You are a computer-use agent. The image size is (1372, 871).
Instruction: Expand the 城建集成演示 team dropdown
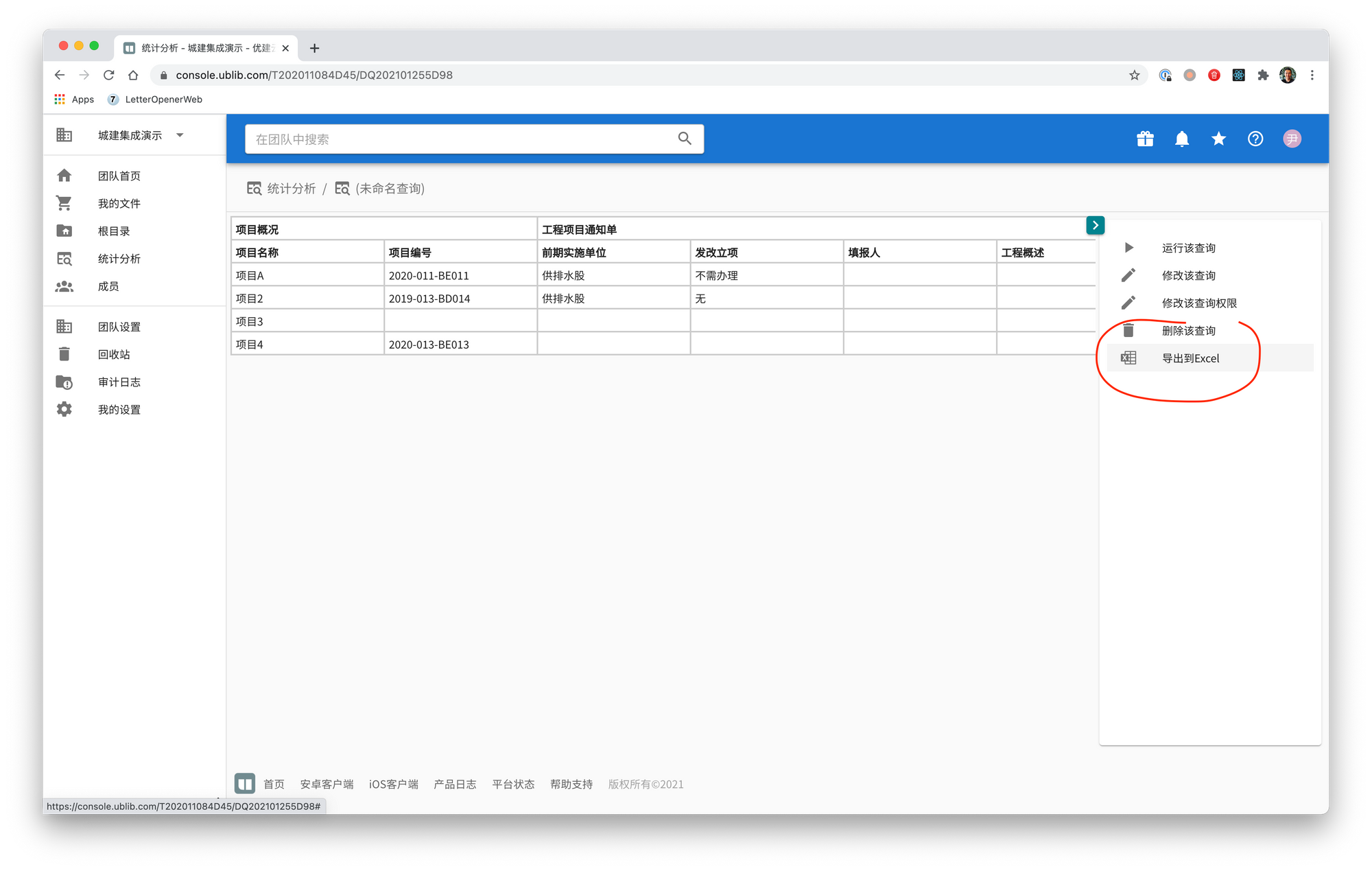[180, 135]
